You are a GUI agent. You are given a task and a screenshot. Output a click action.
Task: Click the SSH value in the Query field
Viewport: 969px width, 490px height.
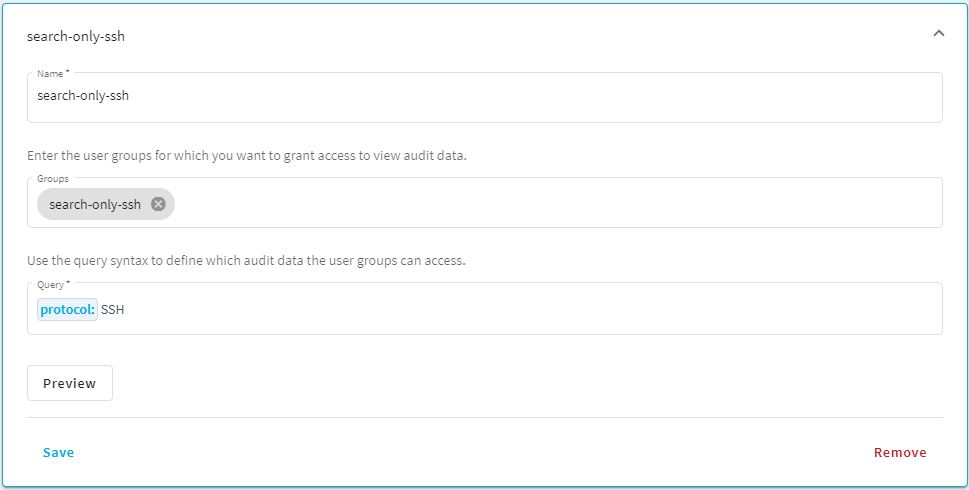click(112, 310)
